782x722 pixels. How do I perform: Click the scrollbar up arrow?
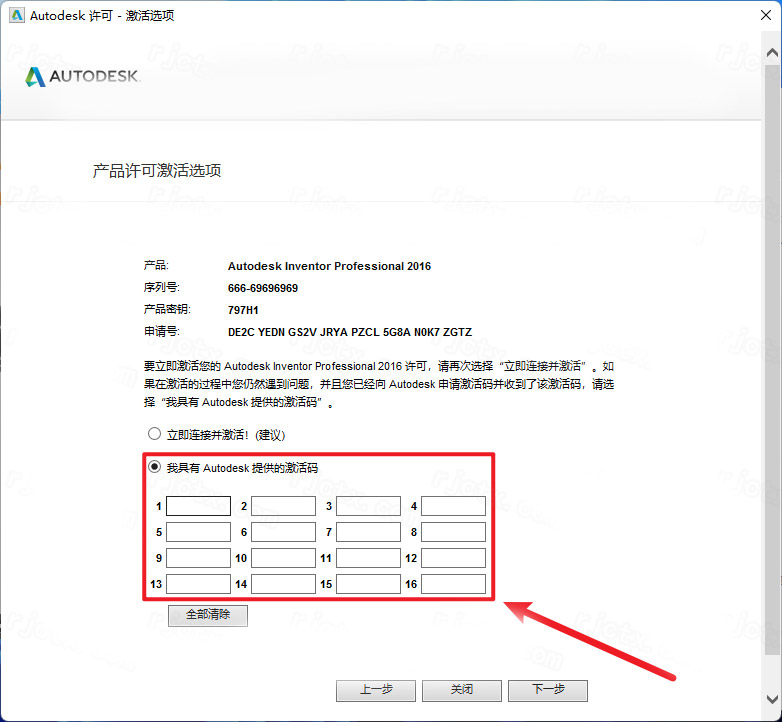tap(773, 52)
